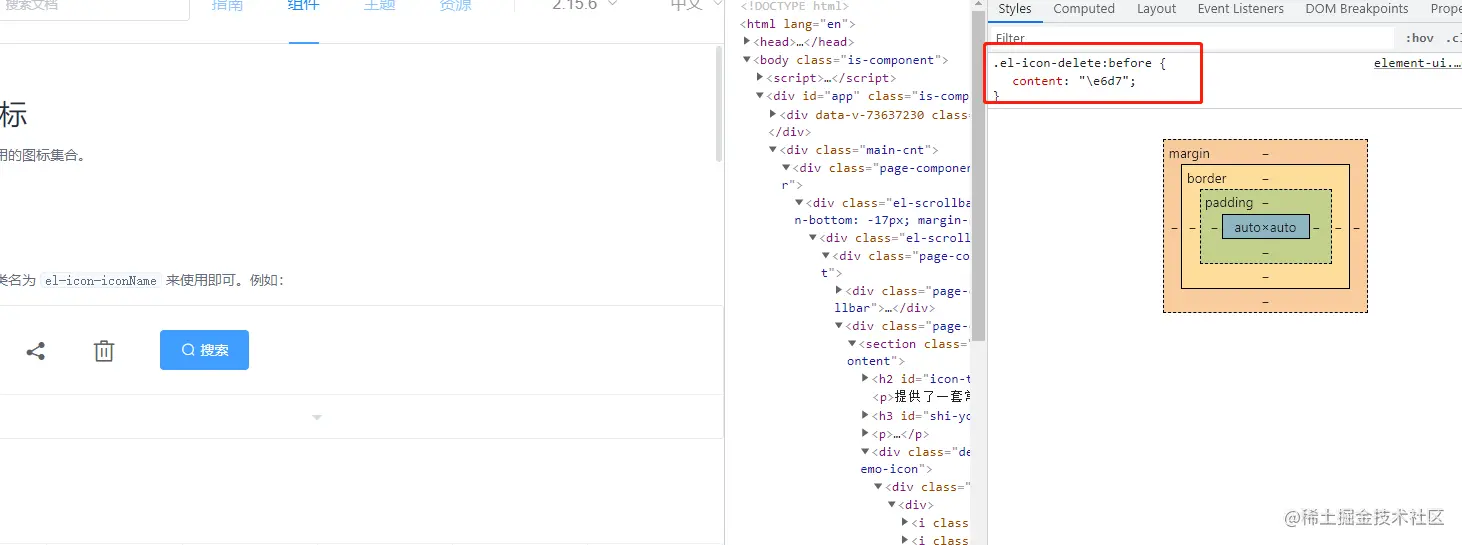Viewport: 1462px width, 545px height.
Task: Click the blue 搜索 search button
Action: (x=204, y=350)
